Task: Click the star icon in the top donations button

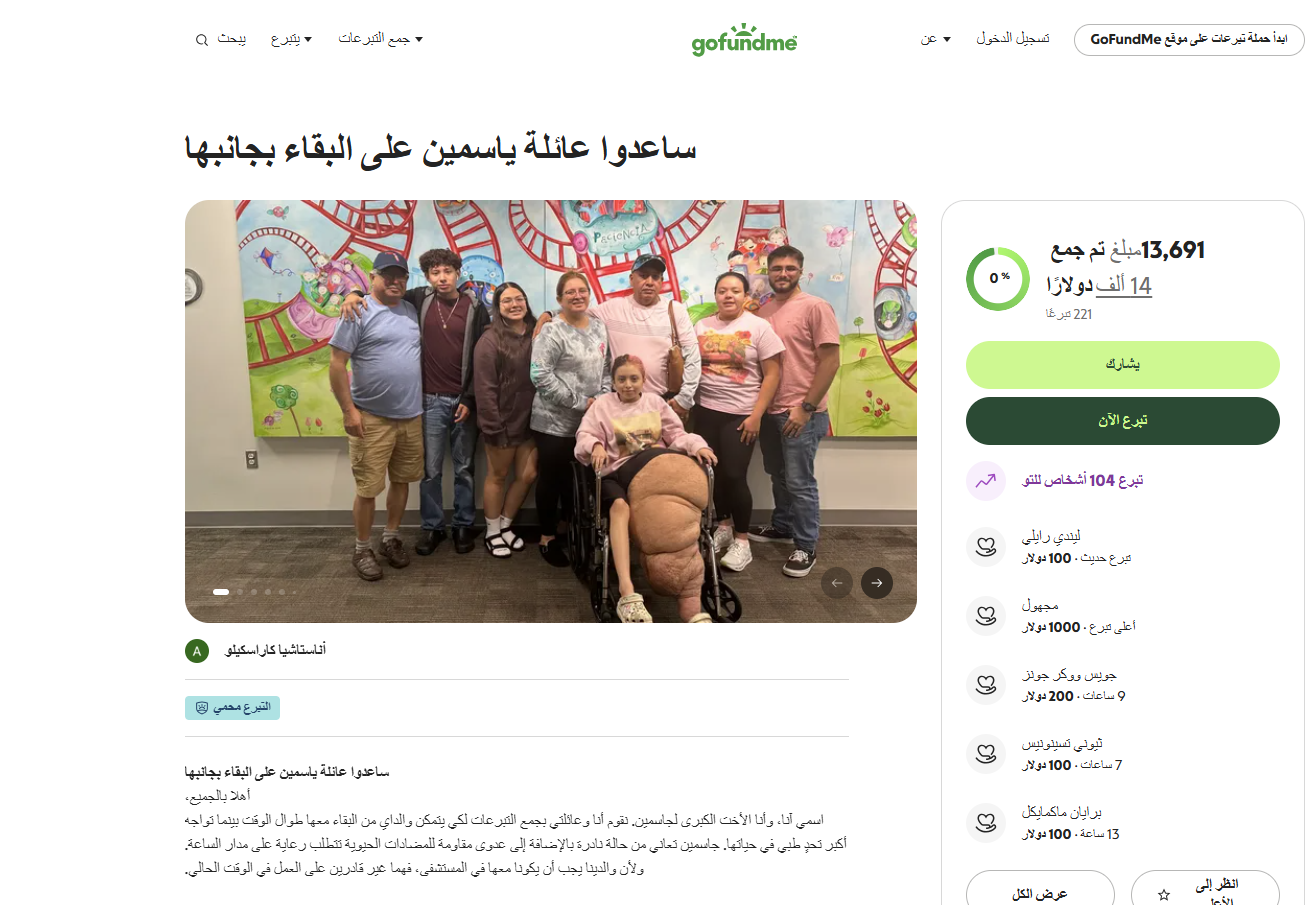Action: point(1163,894)
